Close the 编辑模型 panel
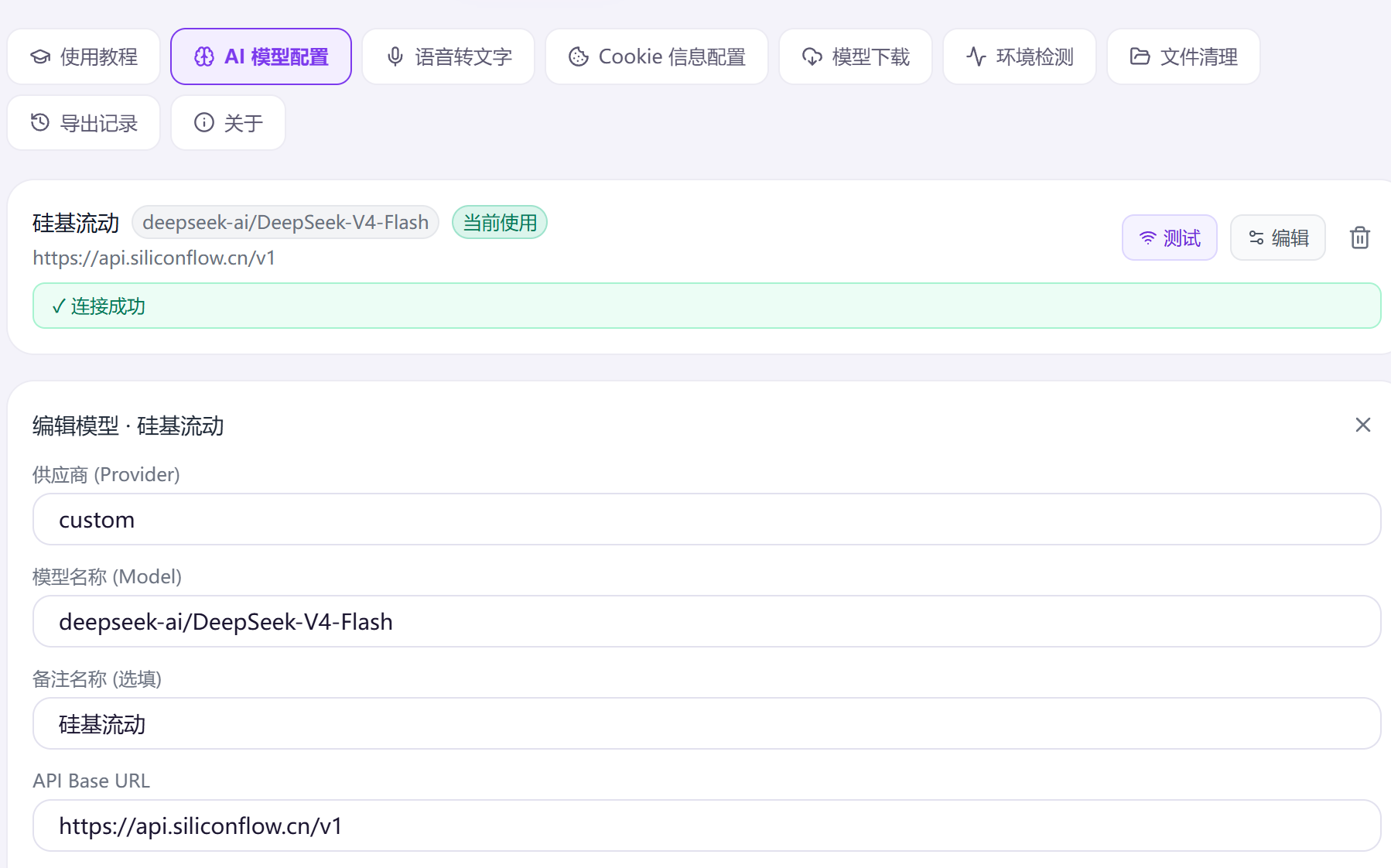1391x868 pixels. (1363, 425)
